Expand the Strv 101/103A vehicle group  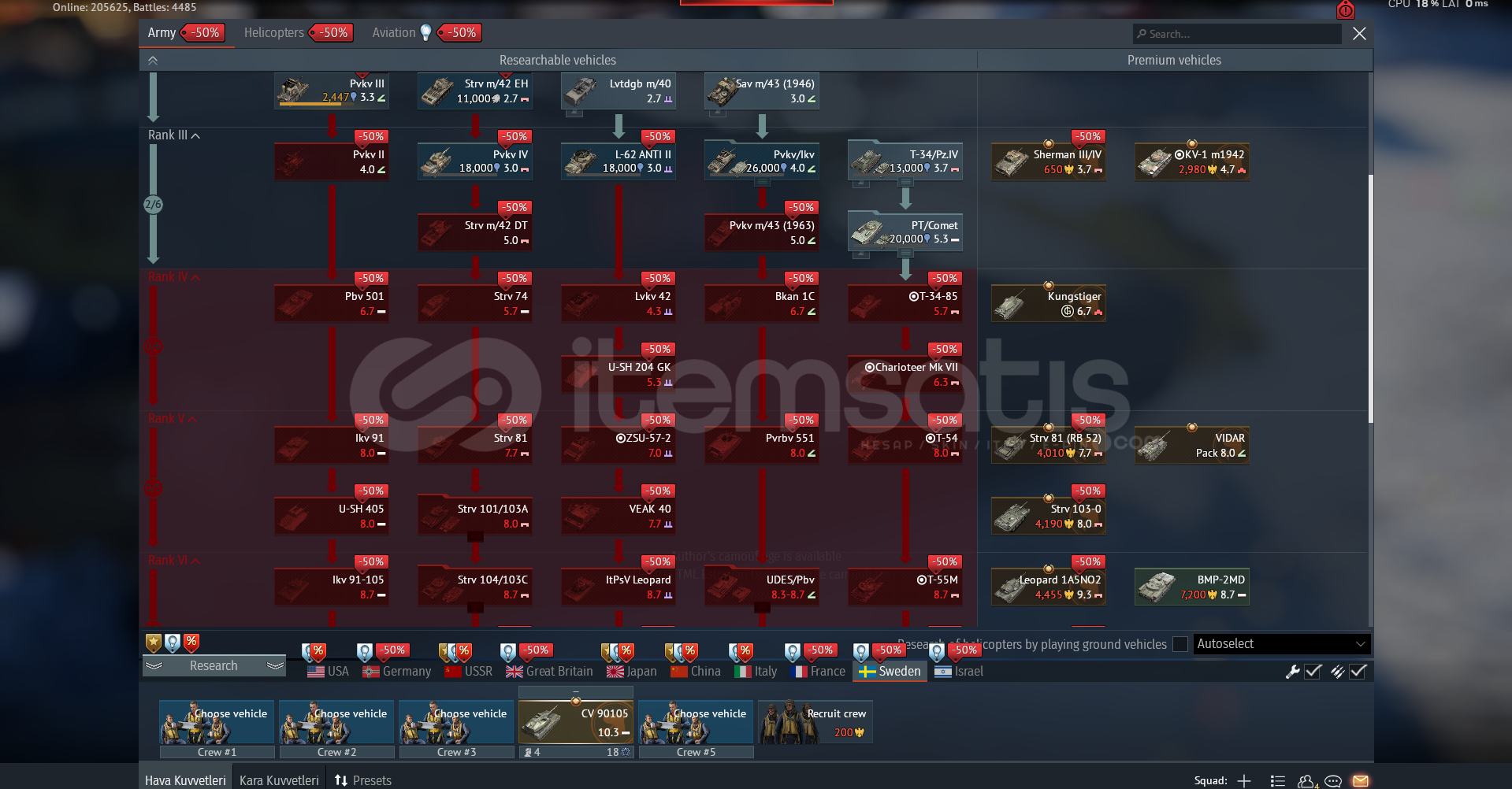[475, 538]
